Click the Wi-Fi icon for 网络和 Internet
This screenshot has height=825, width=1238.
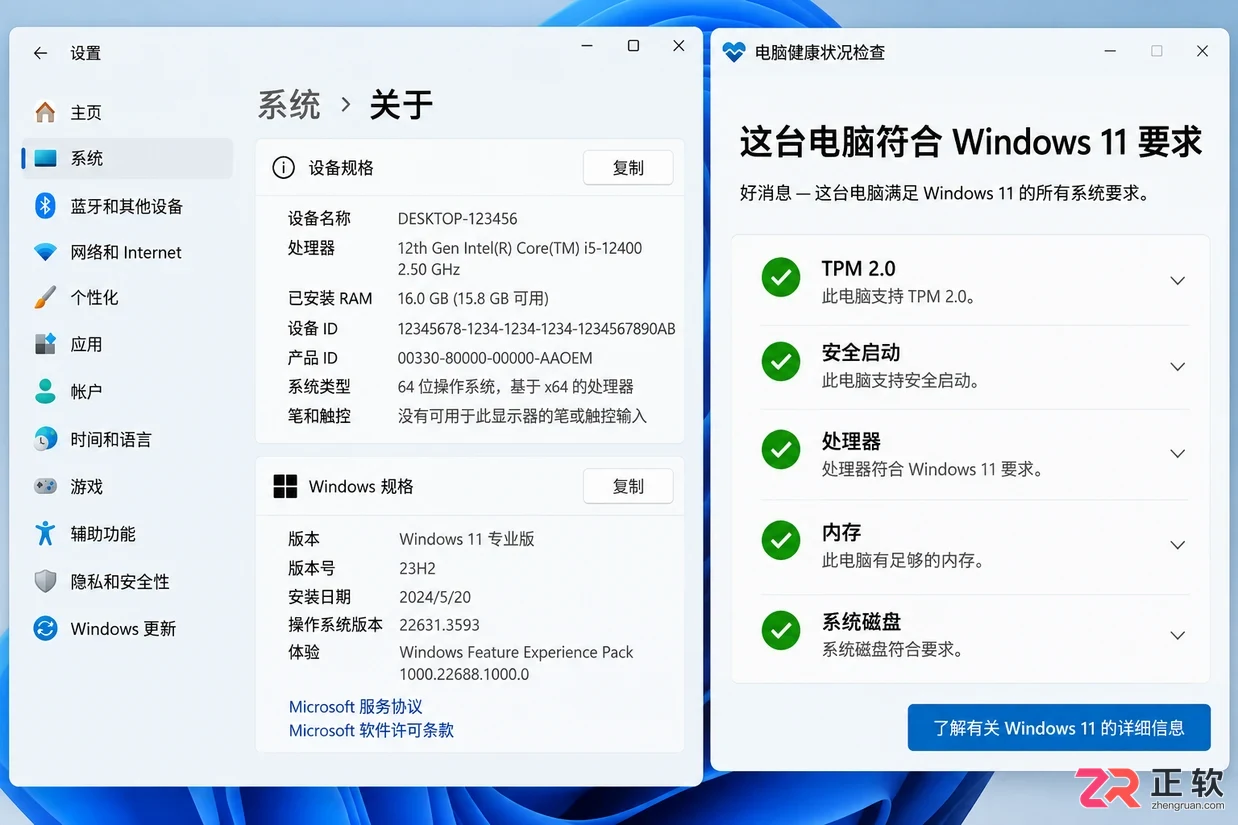coord(45,252)
